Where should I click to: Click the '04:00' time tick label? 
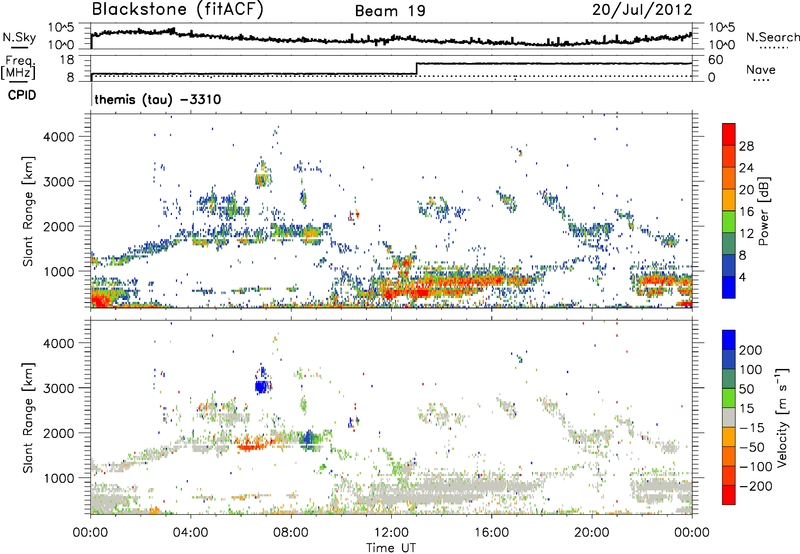click(x=191, y=533)
